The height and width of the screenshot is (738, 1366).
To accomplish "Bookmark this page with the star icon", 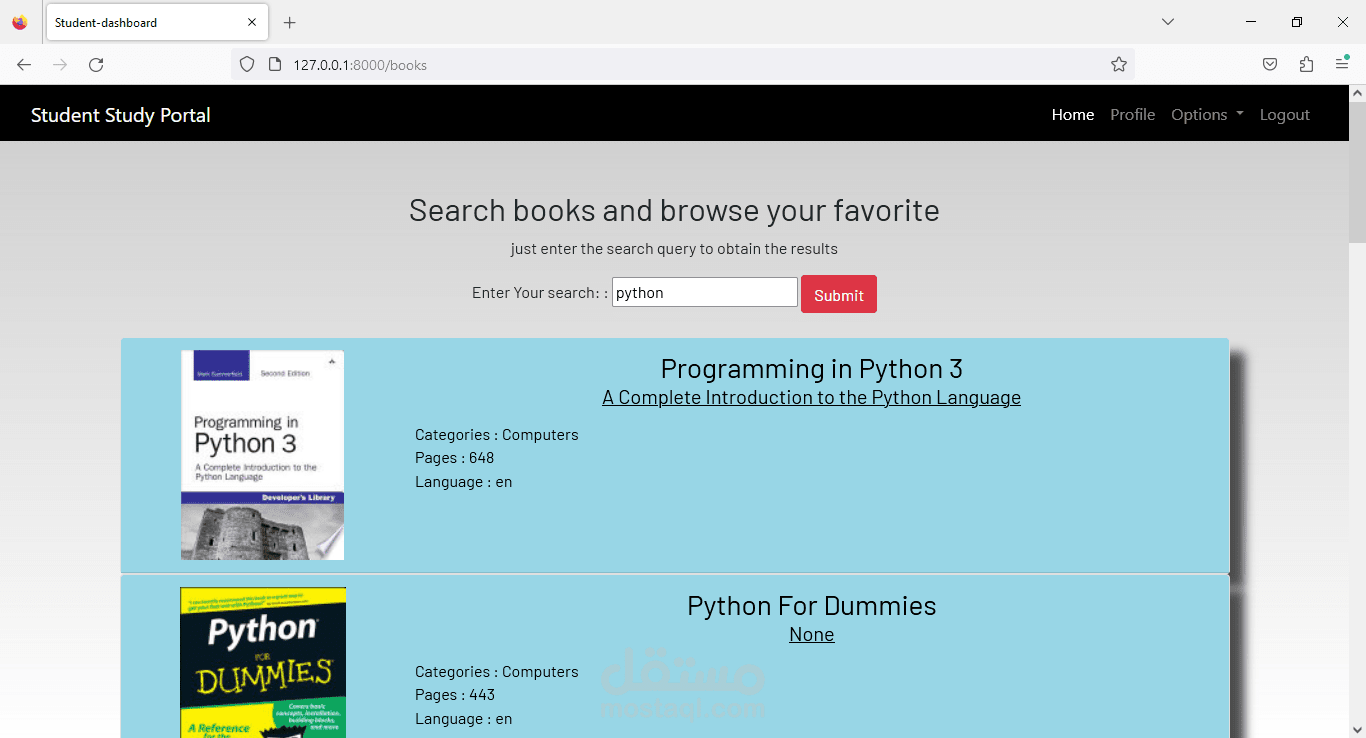I will tap(1119, 65).
